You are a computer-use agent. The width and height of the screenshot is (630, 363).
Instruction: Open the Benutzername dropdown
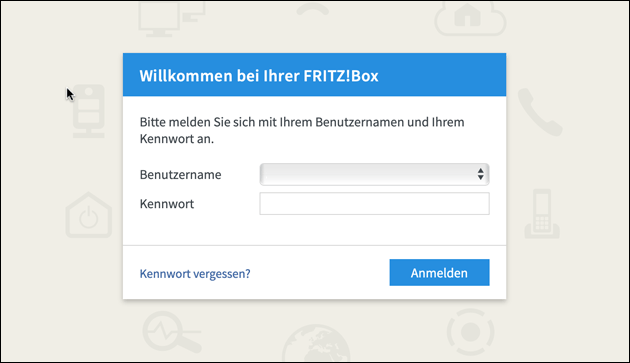click(x=374, y=174)
